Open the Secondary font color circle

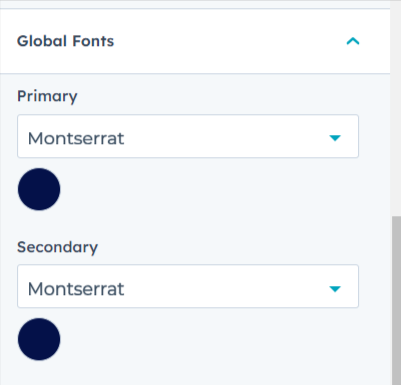[39, 339]
